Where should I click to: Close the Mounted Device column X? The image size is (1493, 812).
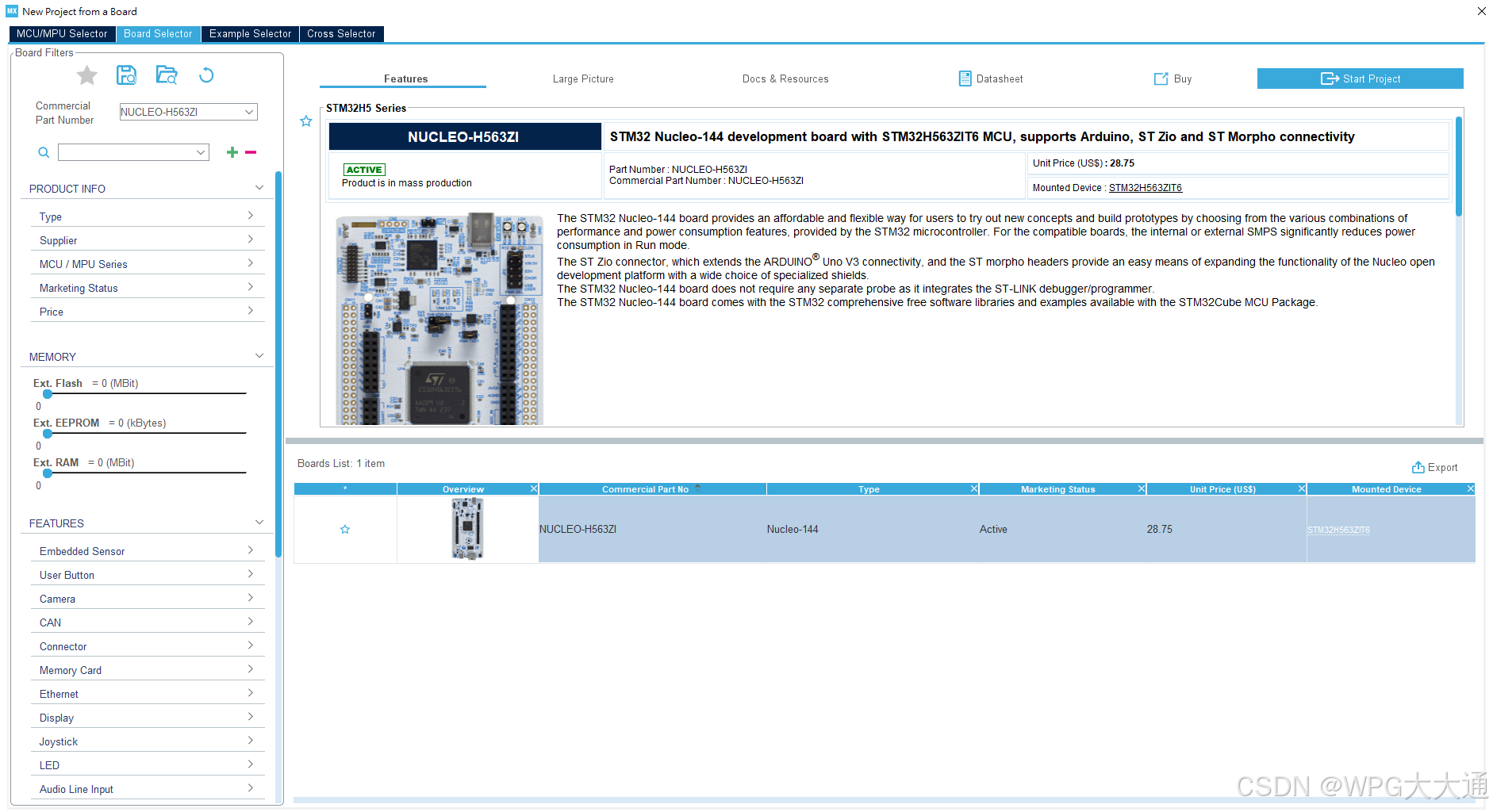click(x=1471, y=488)
